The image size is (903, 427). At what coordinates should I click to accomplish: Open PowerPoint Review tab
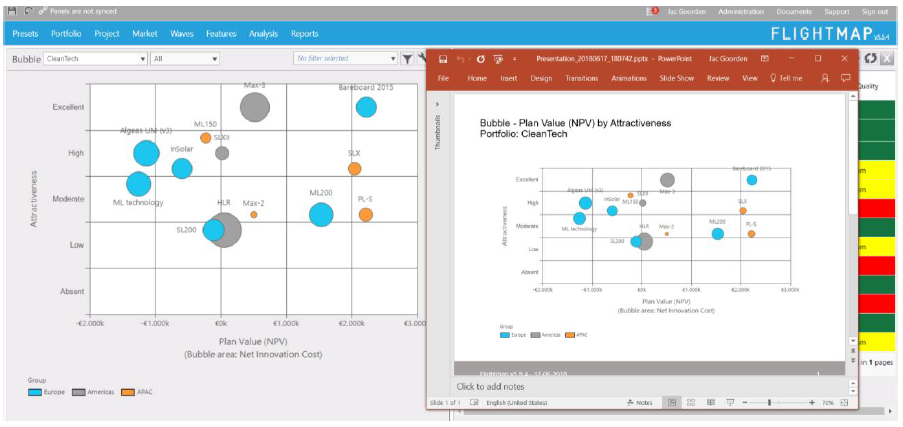pos(718,78)
